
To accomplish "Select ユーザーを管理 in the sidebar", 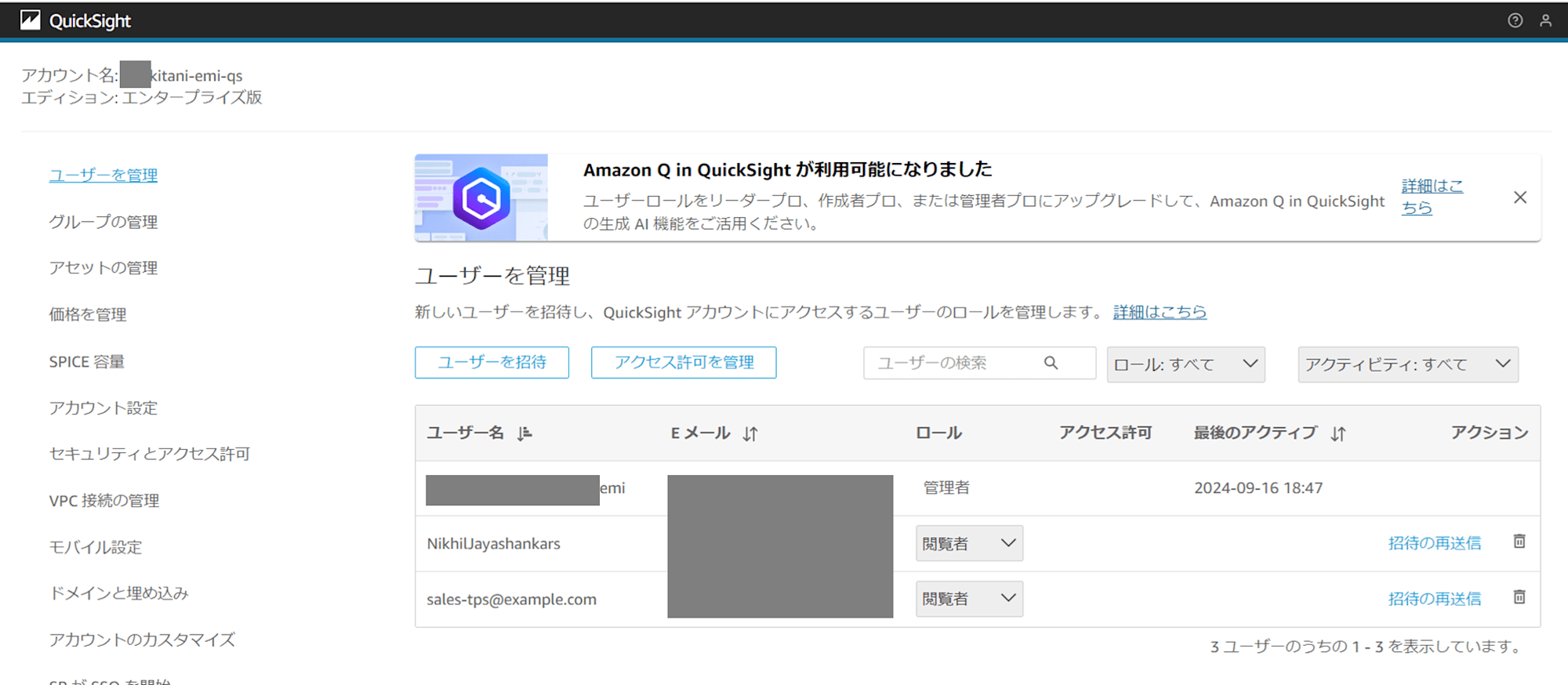I will 103,176.
